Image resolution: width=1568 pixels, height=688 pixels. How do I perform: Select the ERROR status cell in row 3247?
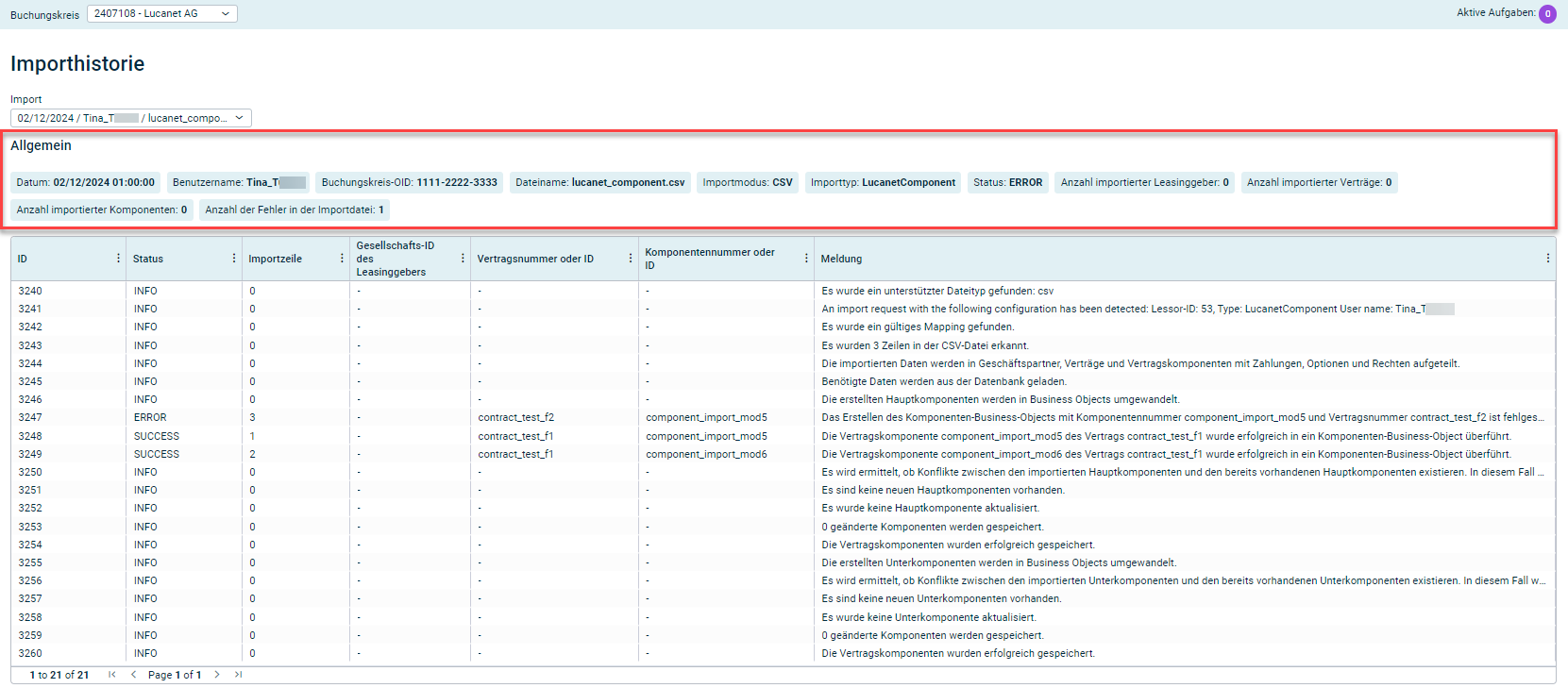point(150,417)
